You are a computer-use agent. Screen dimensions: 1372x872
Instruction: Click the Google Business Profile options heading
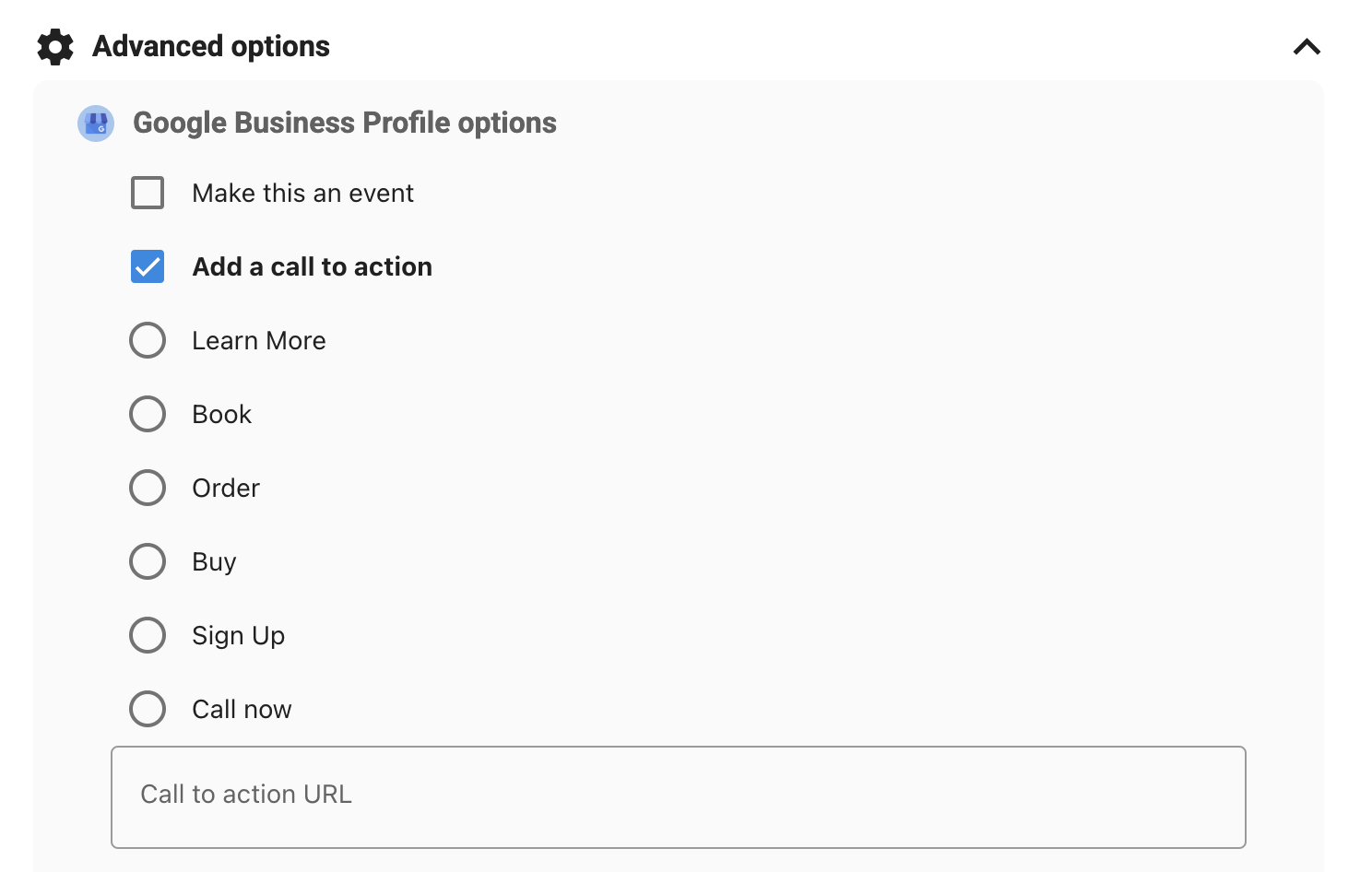coord(344,123)
